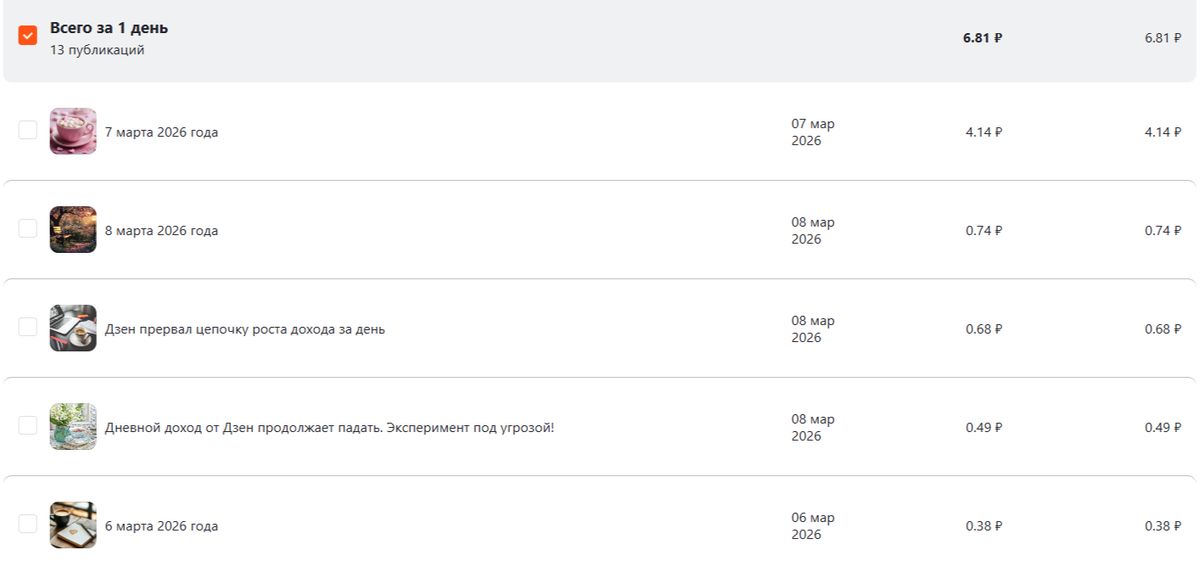Click the sunset garden thumbnail

(73, 230)
